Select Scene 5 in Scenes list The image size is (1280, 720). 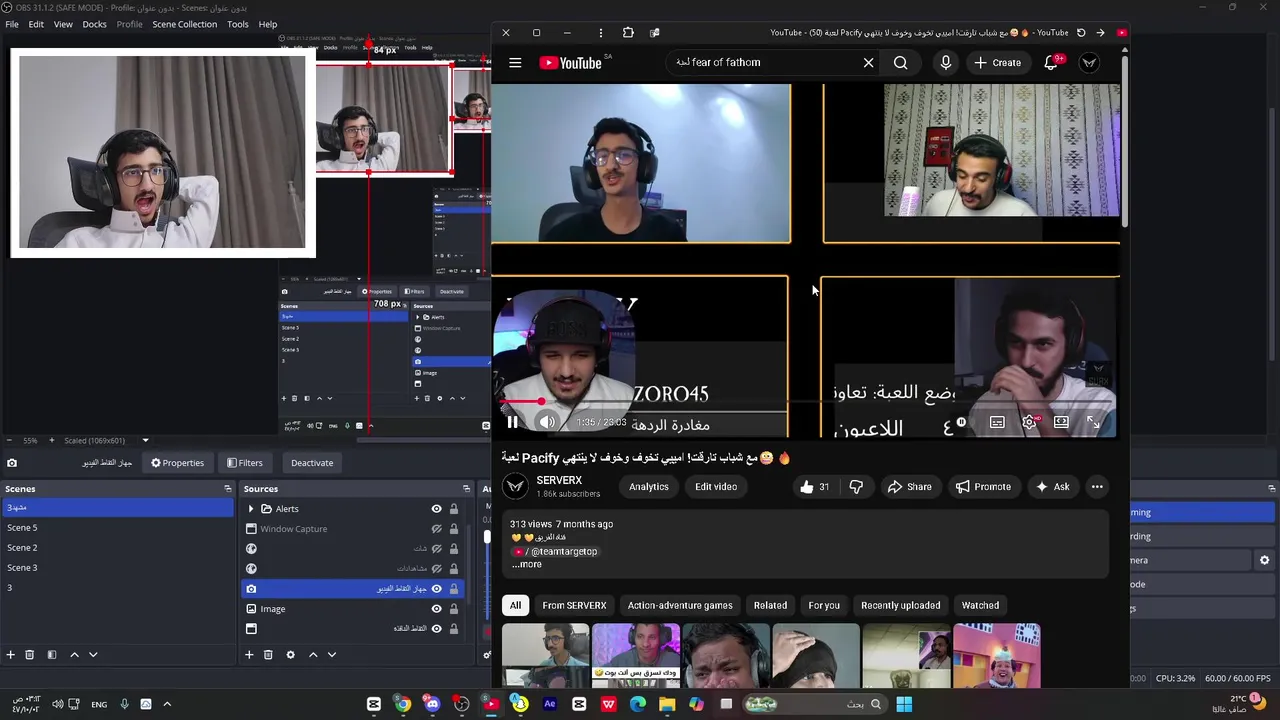(x=117, y=528)
